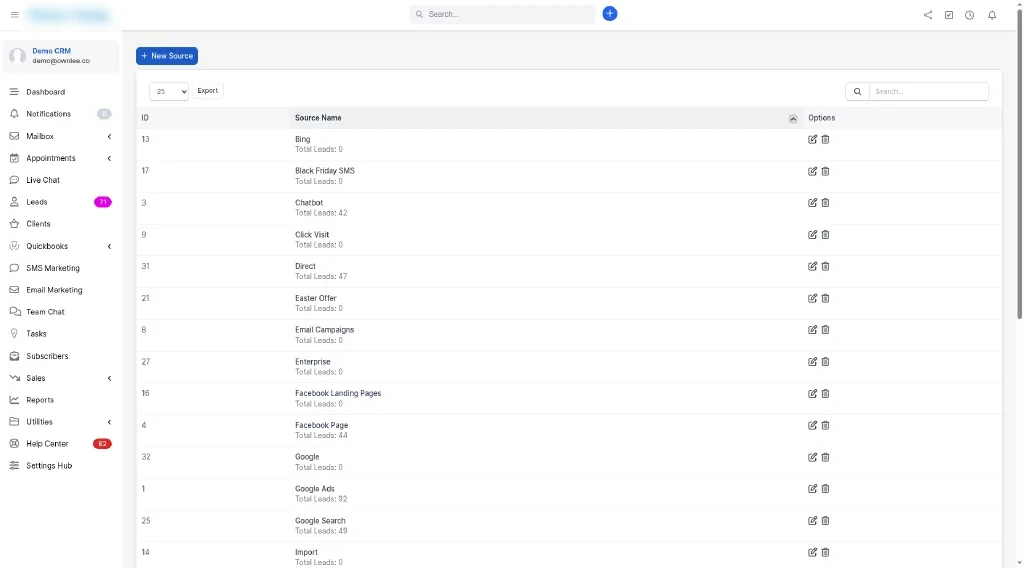Edit the Email Campaigns source
1024x568 pixels.
coord(812,330)
